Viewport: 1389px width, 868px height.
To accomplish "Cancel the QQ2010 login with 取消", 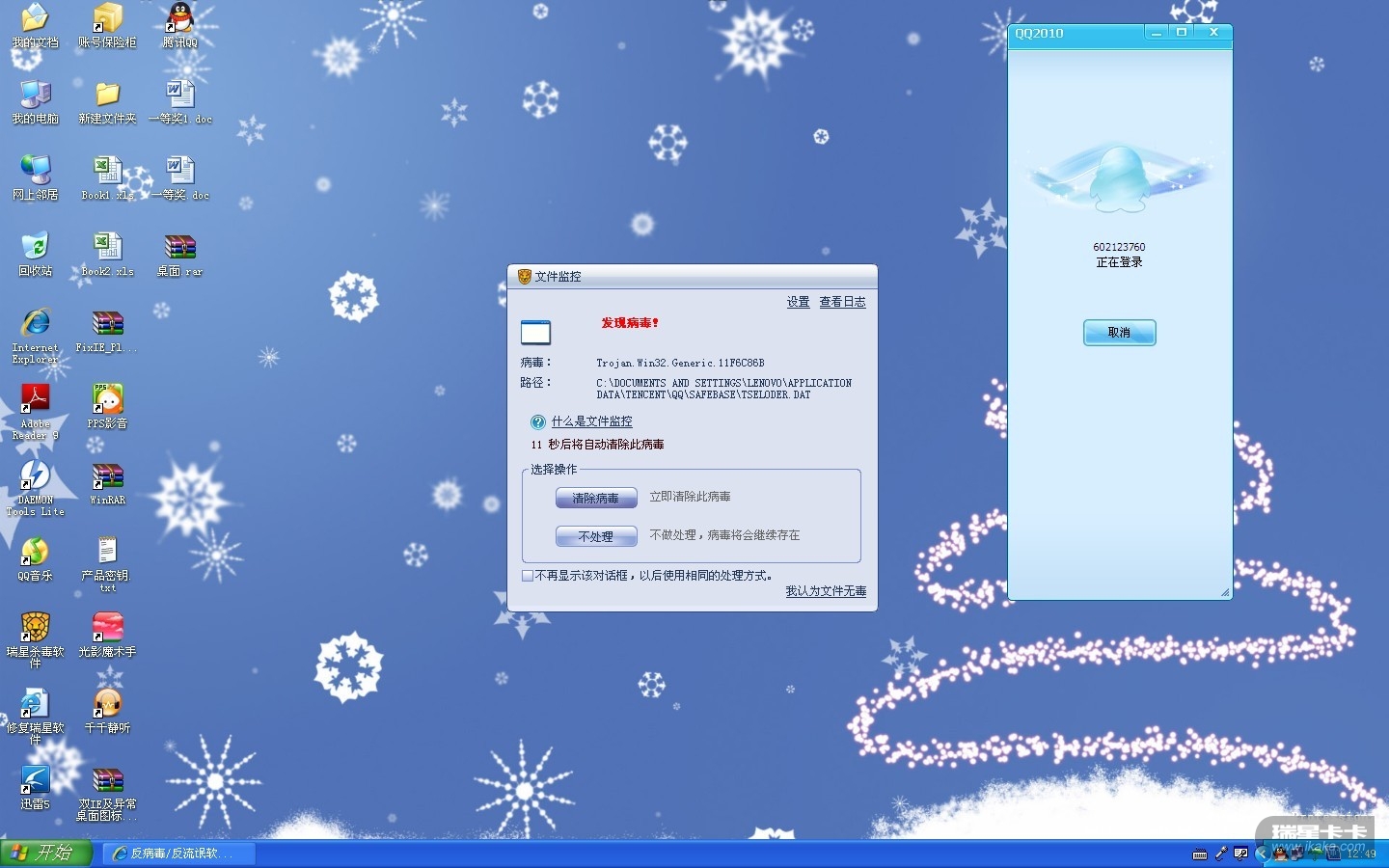I will (1119, 333).
